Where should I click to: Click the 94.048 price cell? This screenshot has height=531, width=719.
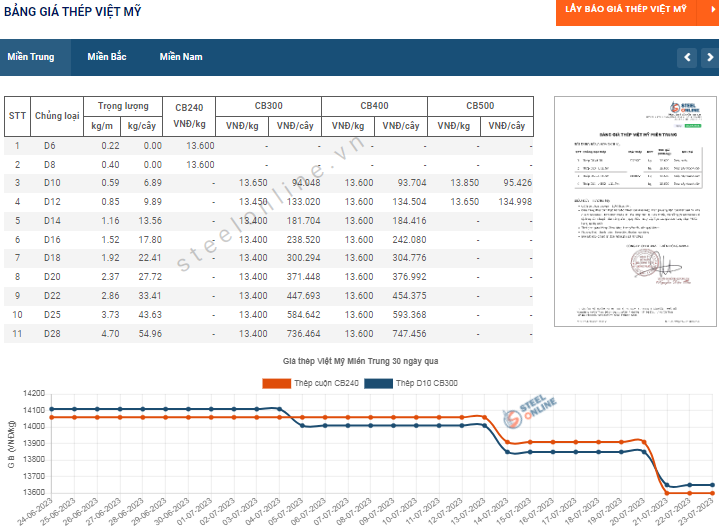tap(306, 183)
